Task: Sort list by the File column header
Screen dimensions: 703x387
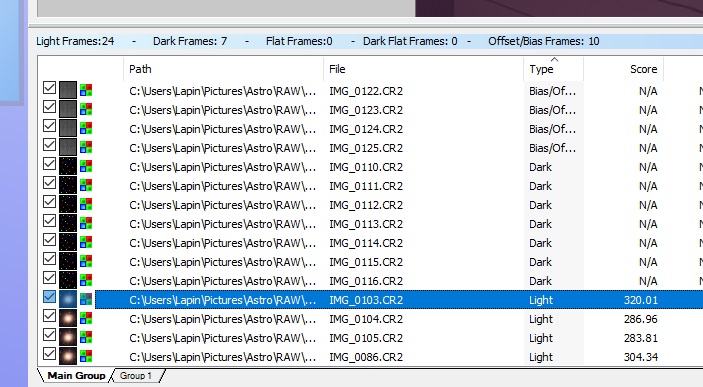Action: (423, 69)
